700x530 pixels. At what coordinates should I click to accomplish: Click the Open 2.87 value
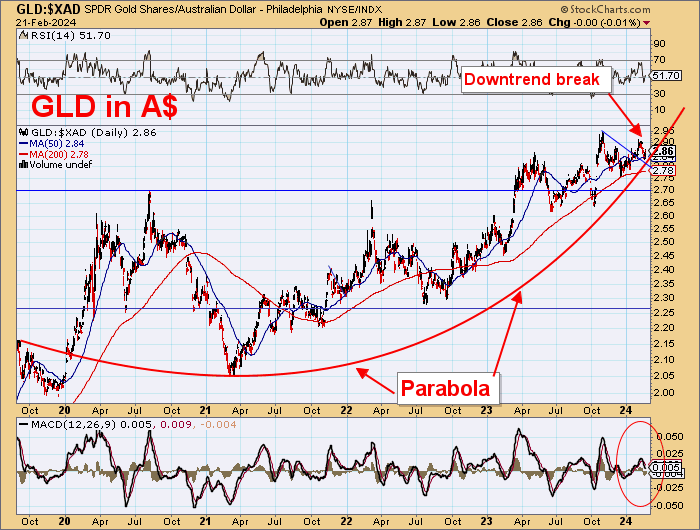pyautogui.click(x=346, y=22)
